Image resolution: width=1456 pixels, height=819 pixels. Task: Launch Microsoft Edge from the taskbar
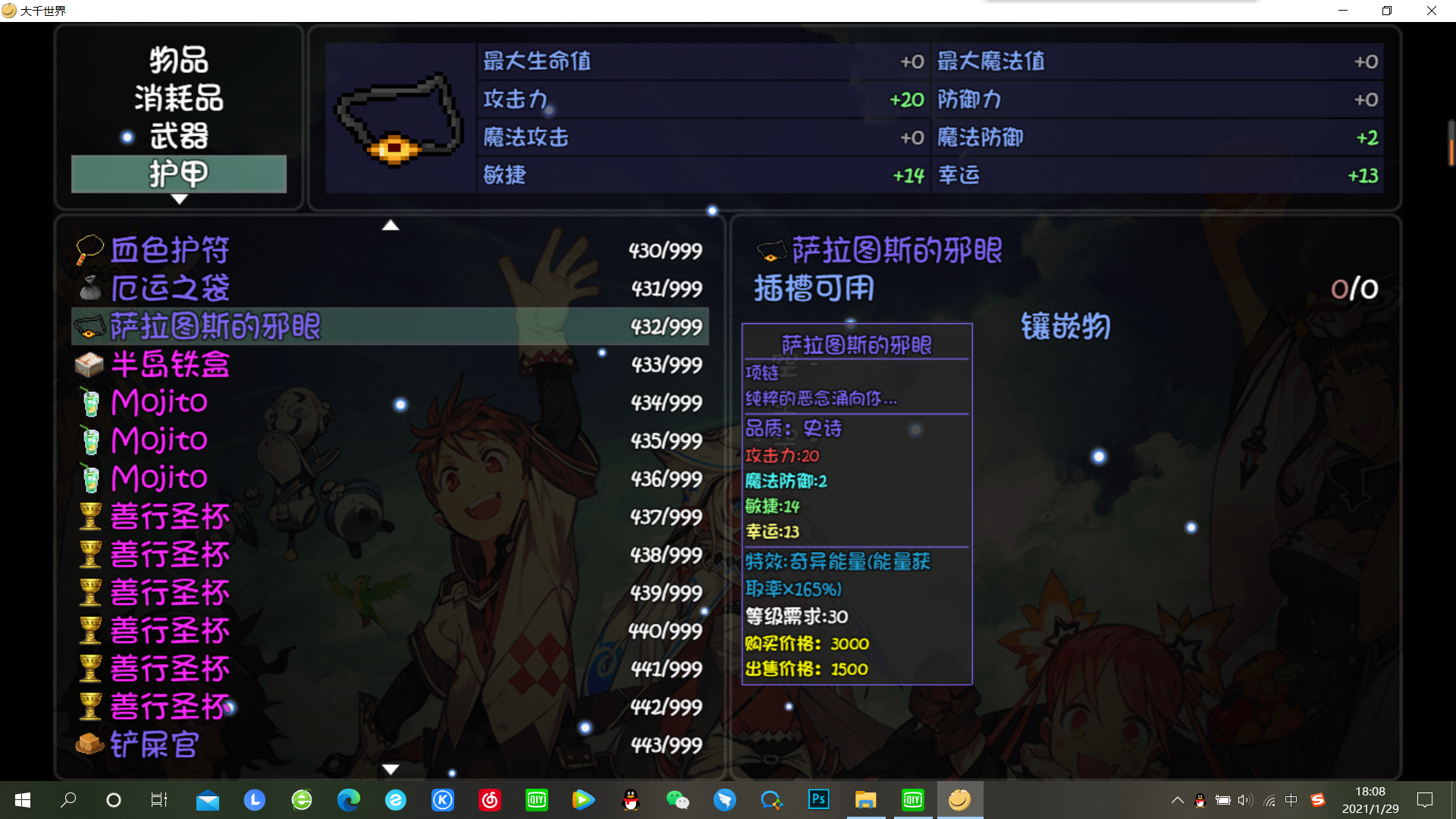[x=349, y=800]
